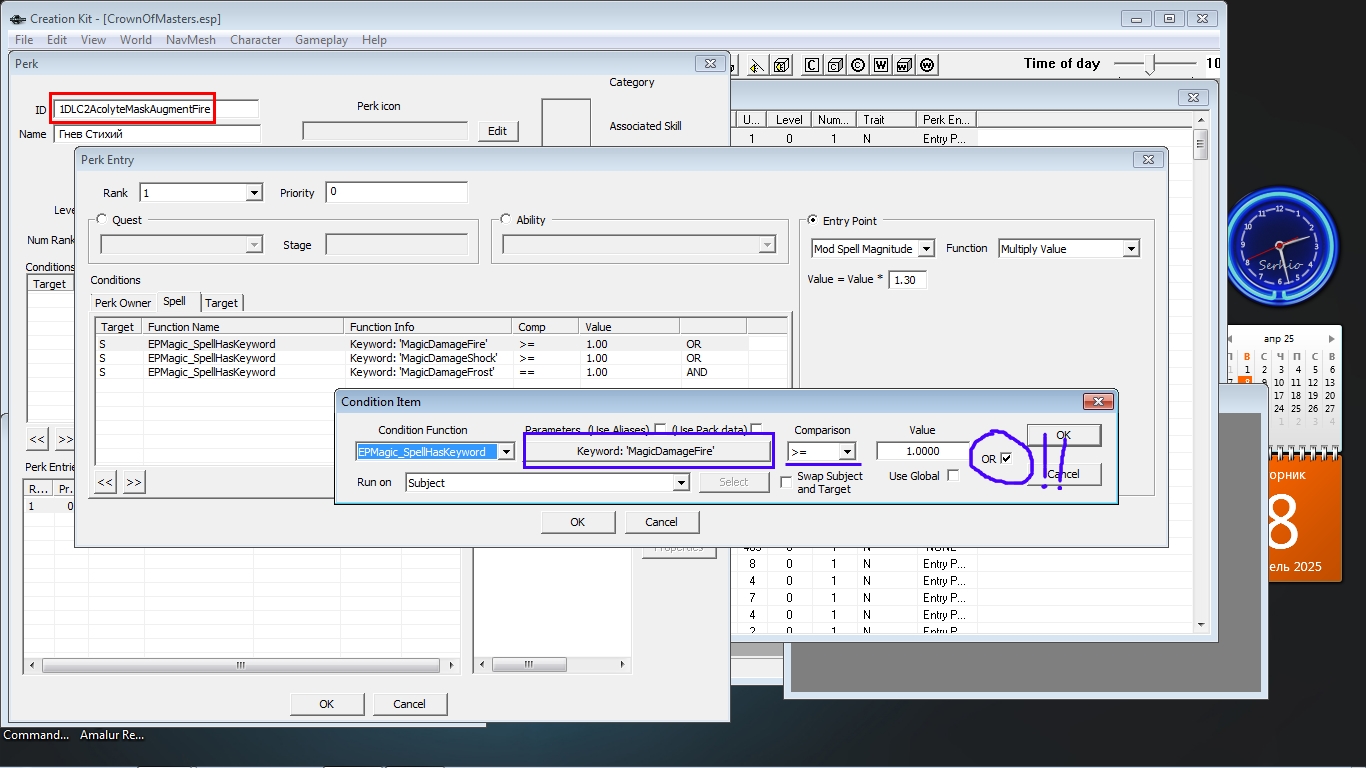Open the Run on Subject dropdown
This screenshot has height=768, width=1366.
click(681, 483)
